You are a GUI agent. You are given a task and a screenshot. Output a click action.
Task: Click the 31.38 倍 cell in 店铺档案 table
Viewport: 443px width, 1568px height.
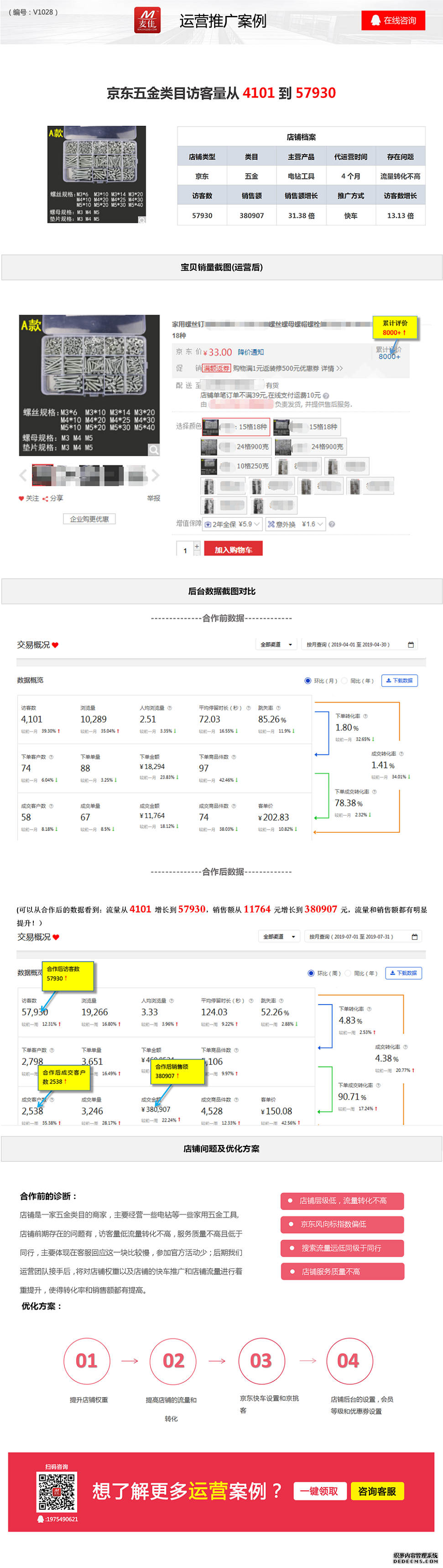coord(301,216)
